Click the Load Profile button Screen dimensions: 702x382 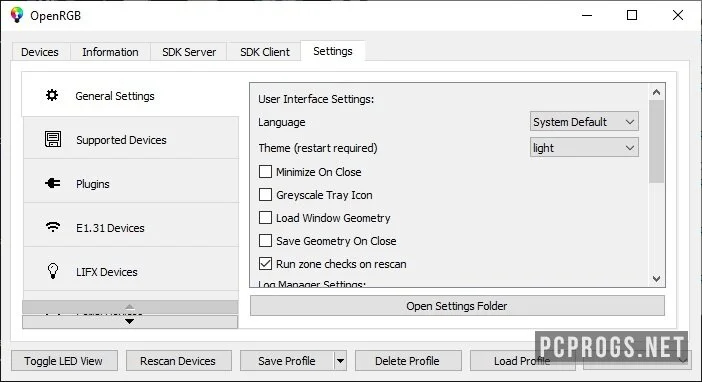pos(522,361)
